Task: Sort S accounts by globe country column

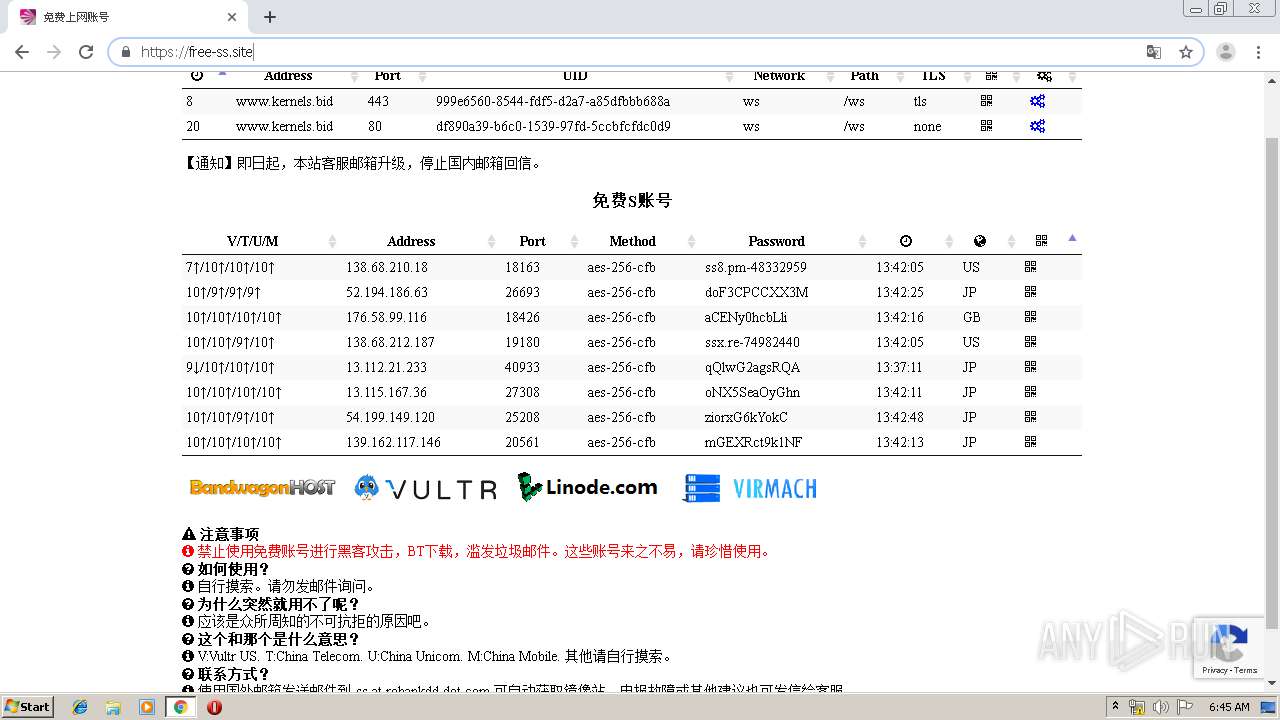Action: click(x=989, y=241)
